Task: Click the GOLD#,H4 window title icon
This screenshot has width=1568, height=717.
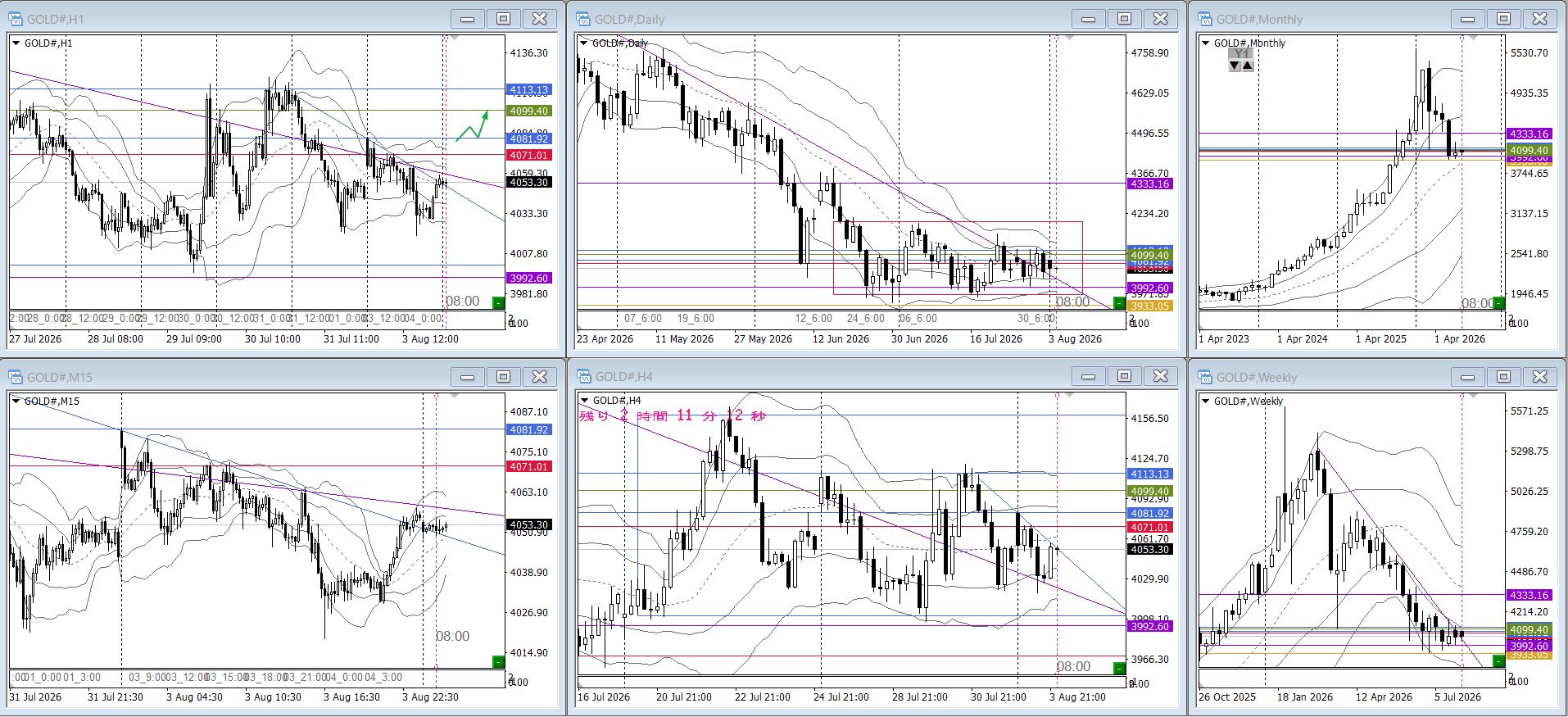Action: click(584, 376)
